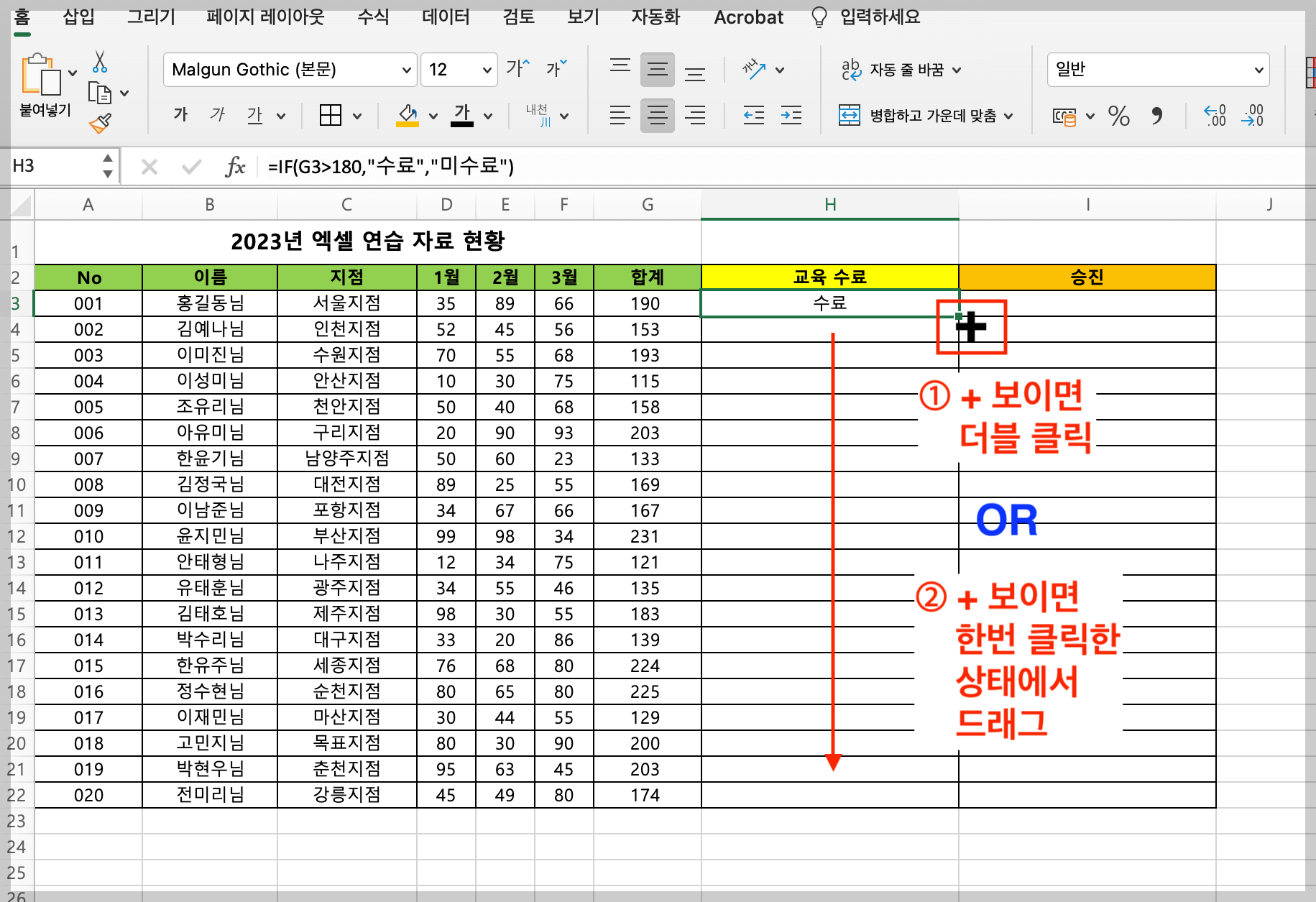Apply percent number style

coord(1118,116)
